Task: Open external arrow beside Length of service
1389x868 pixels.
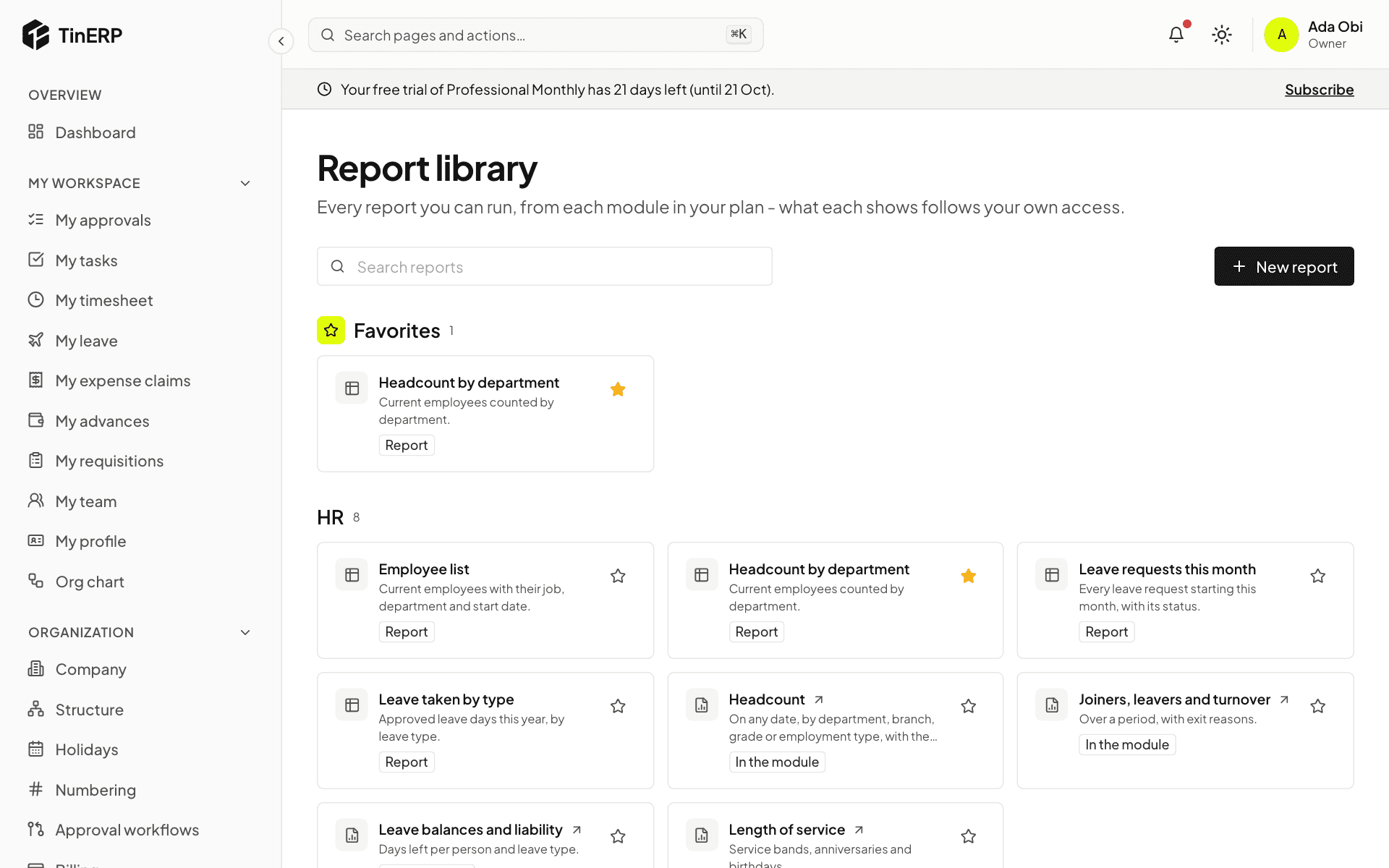Action: [x=859, y=830]
